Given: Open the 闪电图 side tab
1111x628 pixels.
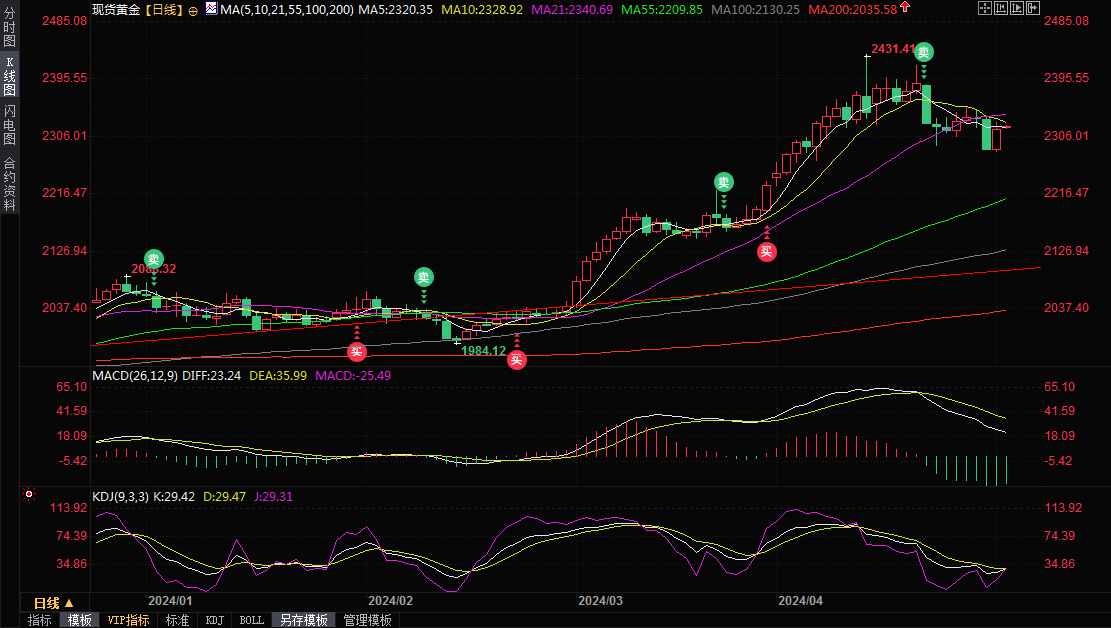Looking at the screenshot, I should [9, 124].
